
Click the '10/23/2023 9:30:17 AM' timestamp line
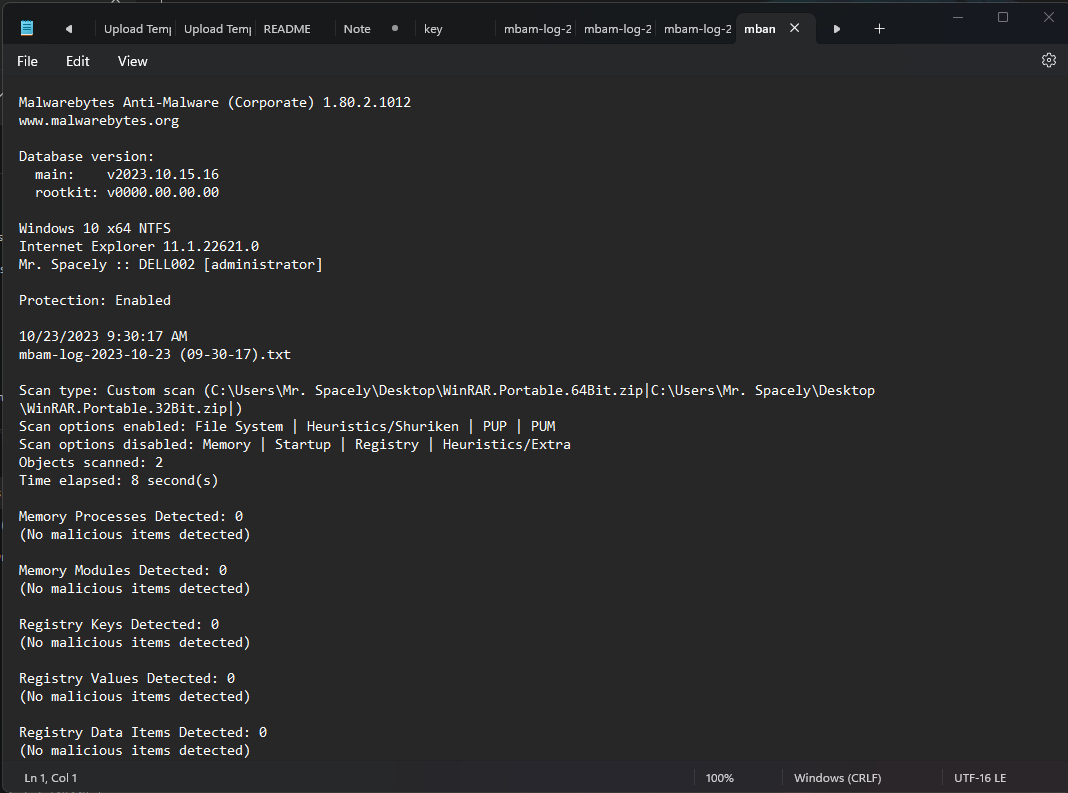pyautogui.click(x=103, y=336)
